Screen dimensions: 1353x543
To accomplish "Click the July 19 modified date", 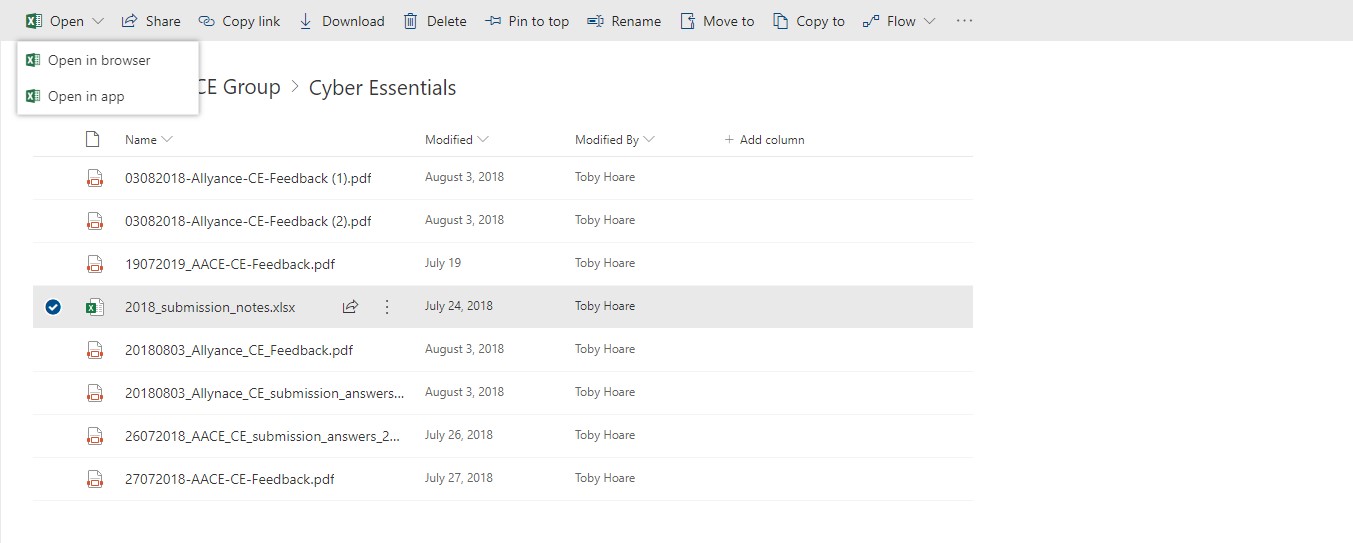I will [443, 263].
